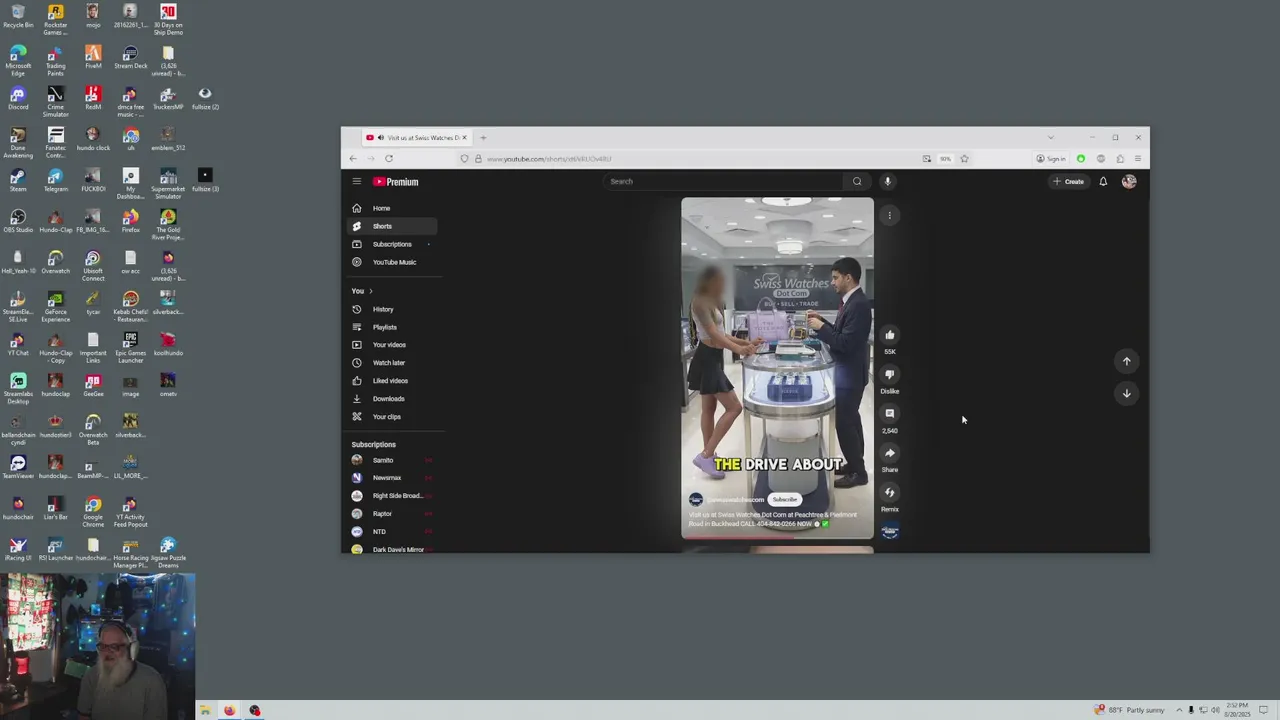Remix this Short
This screenshot has width=1280, height=720.
click(890, 492)
